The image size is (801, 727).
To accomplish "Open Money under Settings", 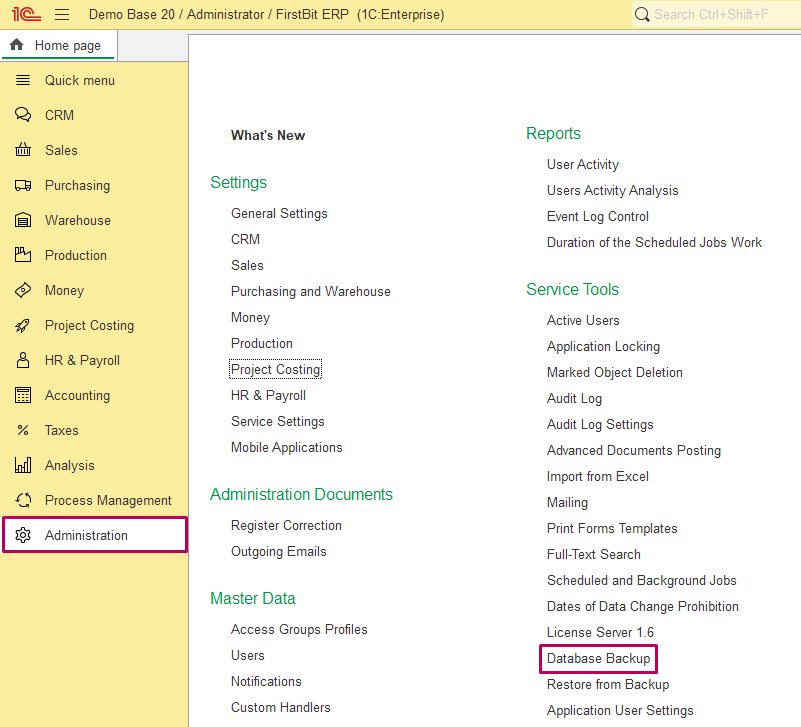I will [x=250, y=317].
